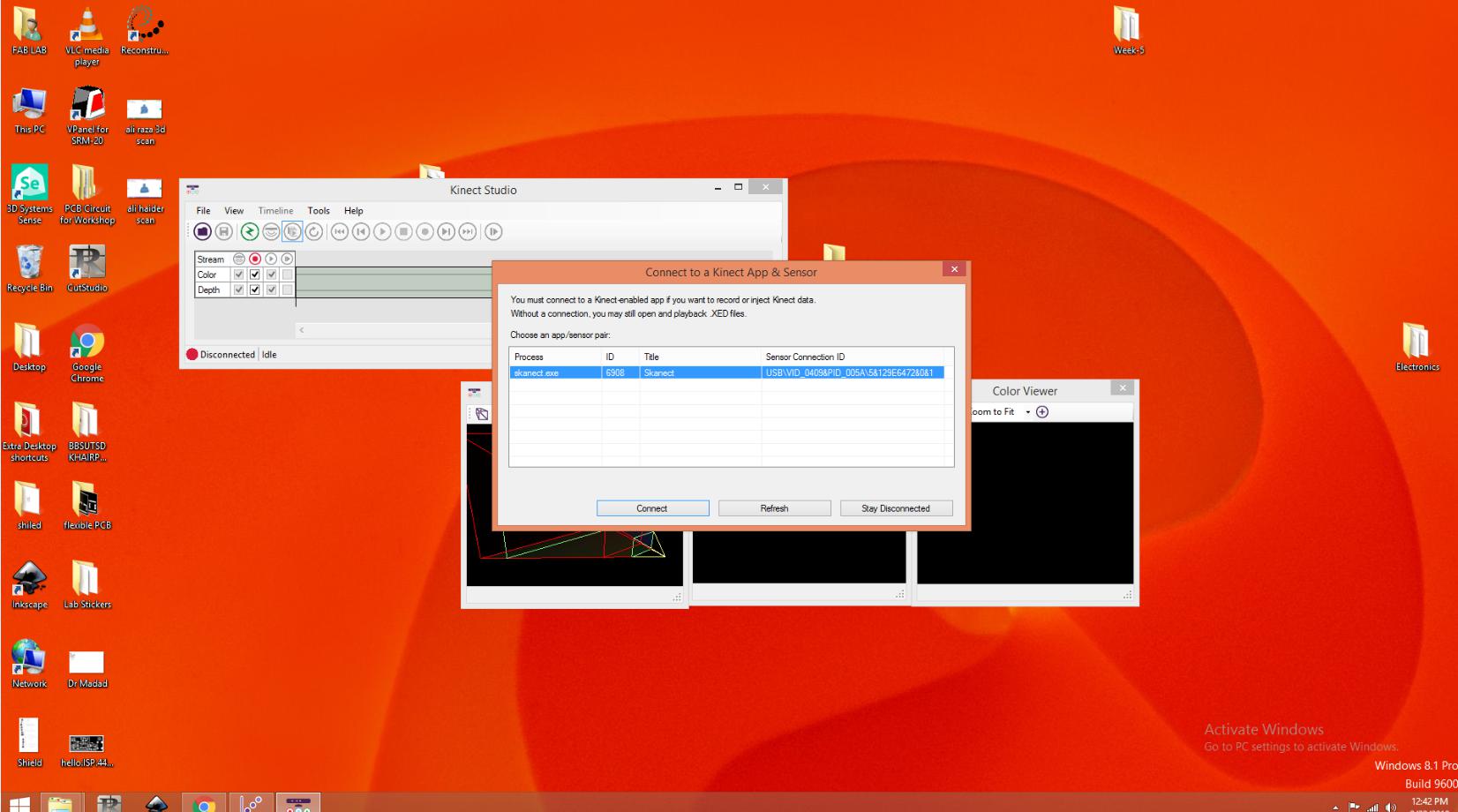Click the Electronics folder on desktop

click(1417, 348)
